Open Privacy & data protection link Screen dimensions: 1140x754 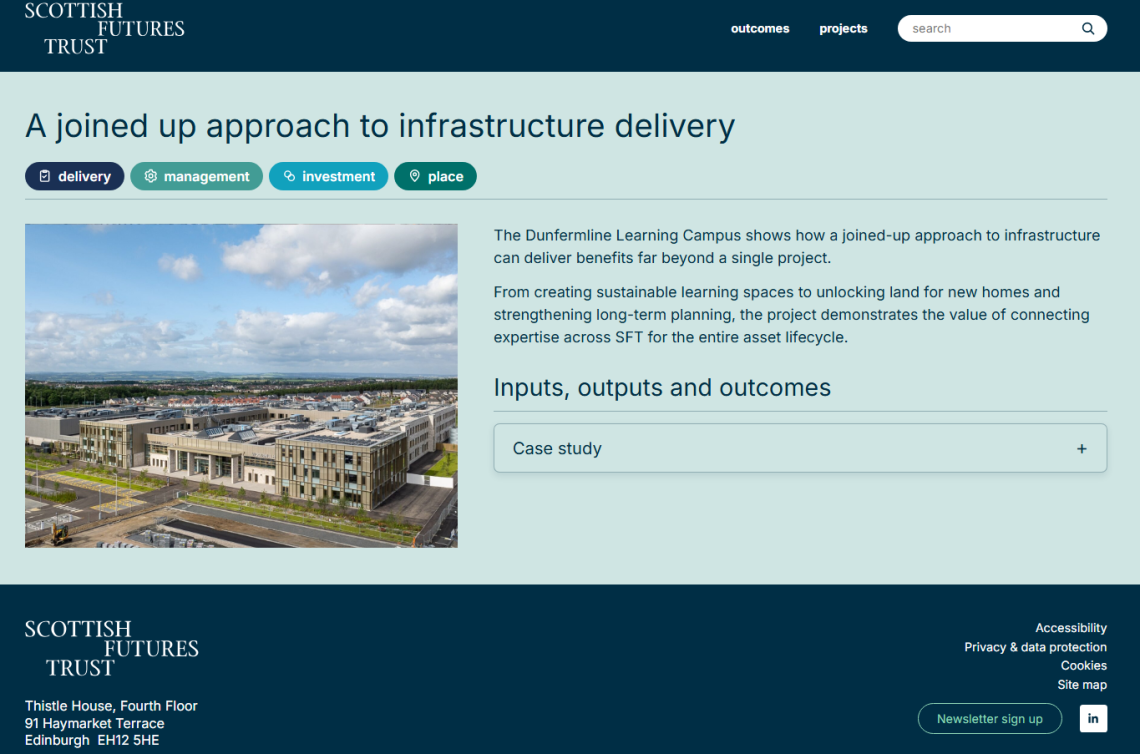pyautogui.click(x=1035, y=647)
